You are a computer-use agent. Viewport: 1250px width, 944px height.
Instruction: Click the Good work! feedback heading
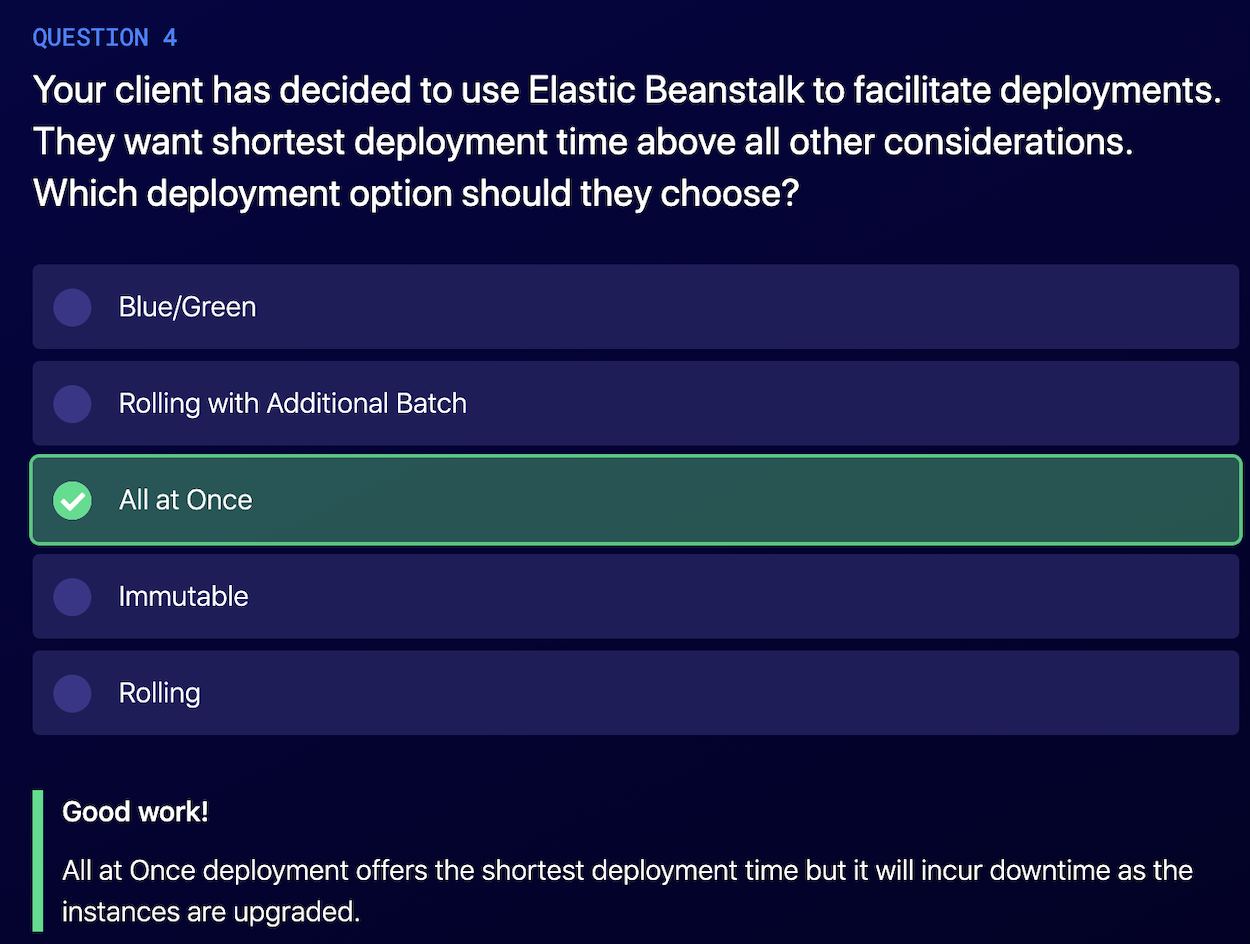135,811
